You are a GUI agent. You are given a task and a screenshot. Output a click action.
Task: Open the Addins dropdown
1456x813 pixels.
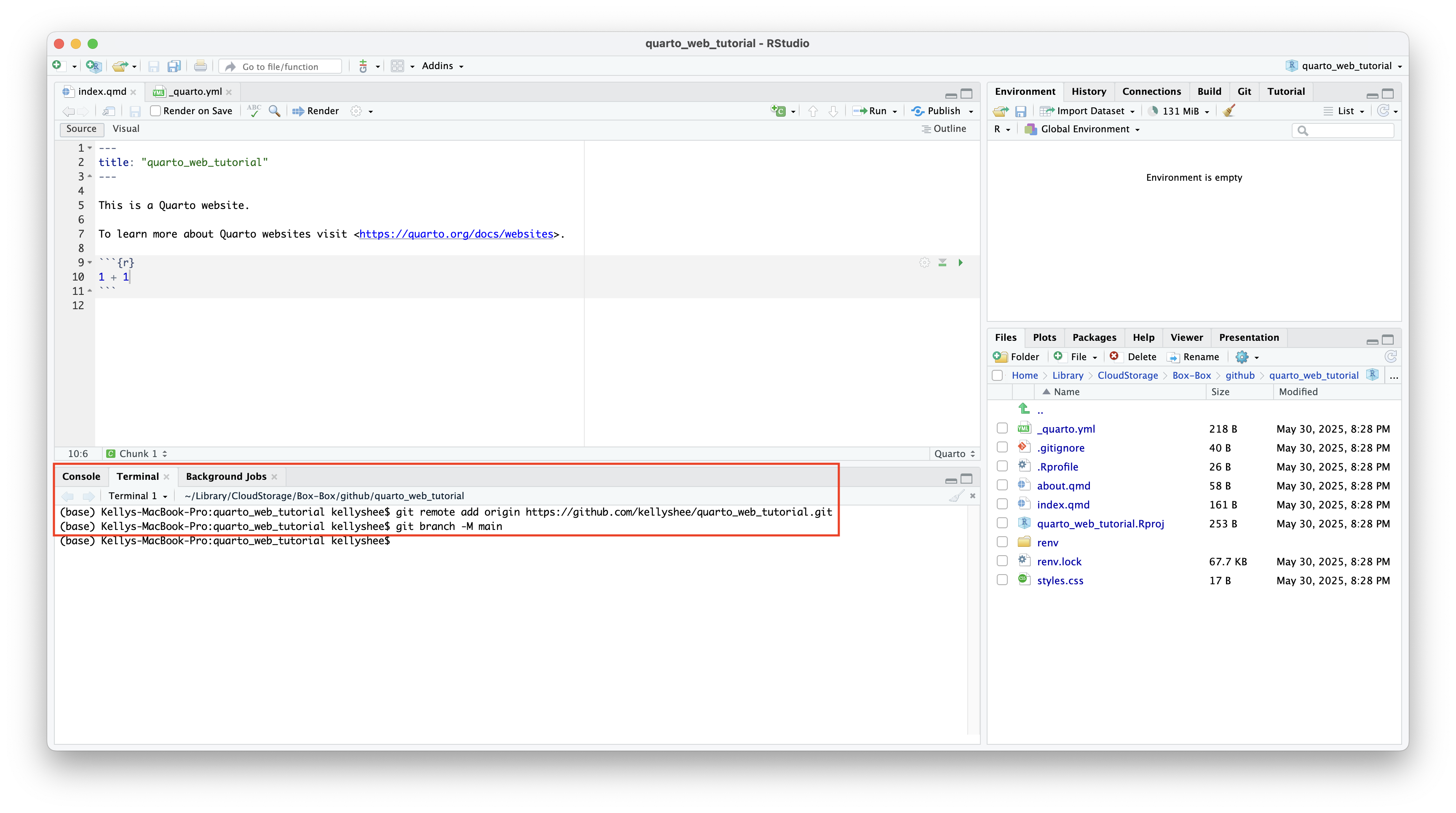(442, 66)
